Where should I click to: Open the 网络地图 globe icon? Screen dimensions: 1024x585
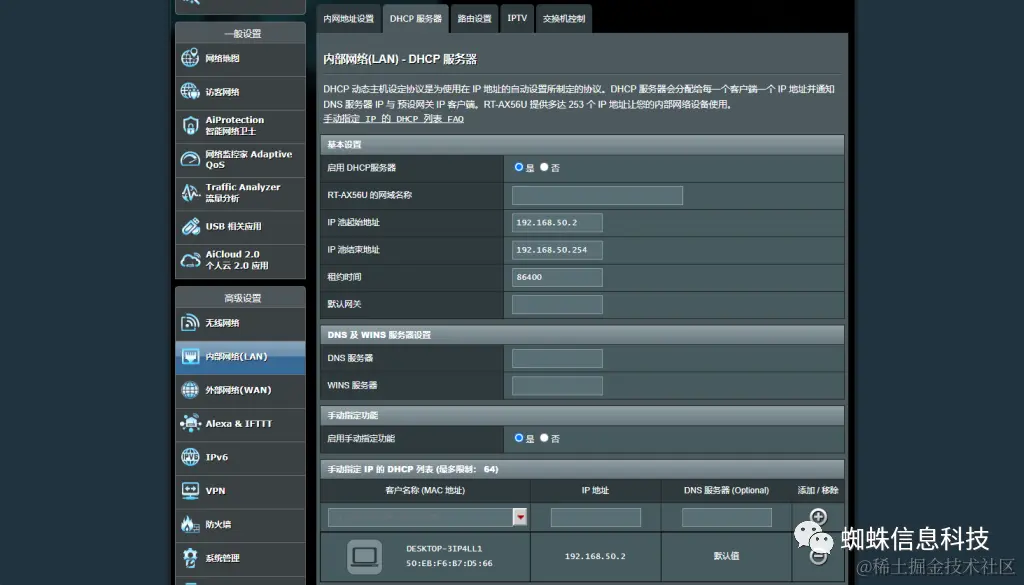[190, 58]
